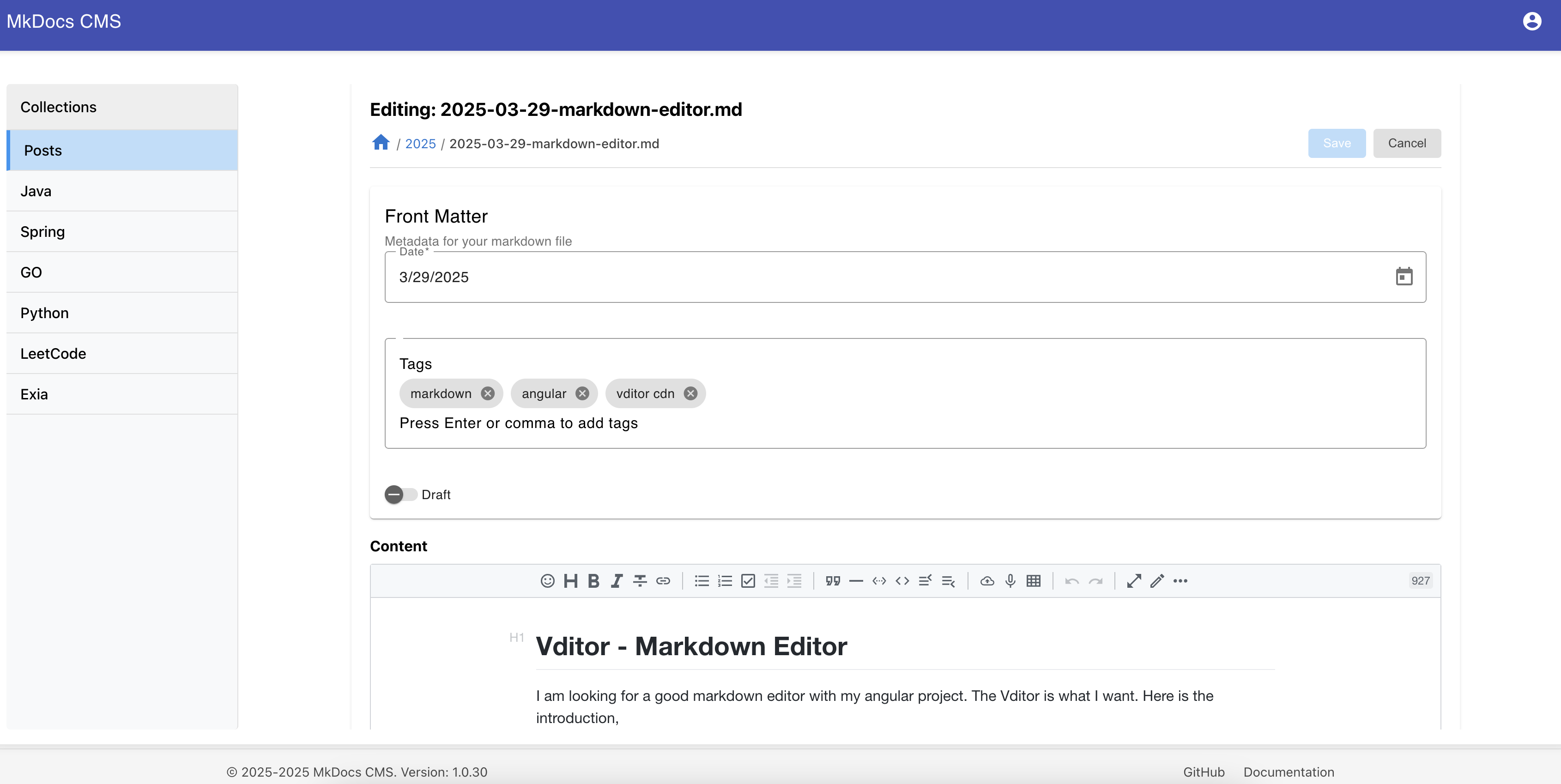
Task: Open the user account menu
Action: 1532,21
